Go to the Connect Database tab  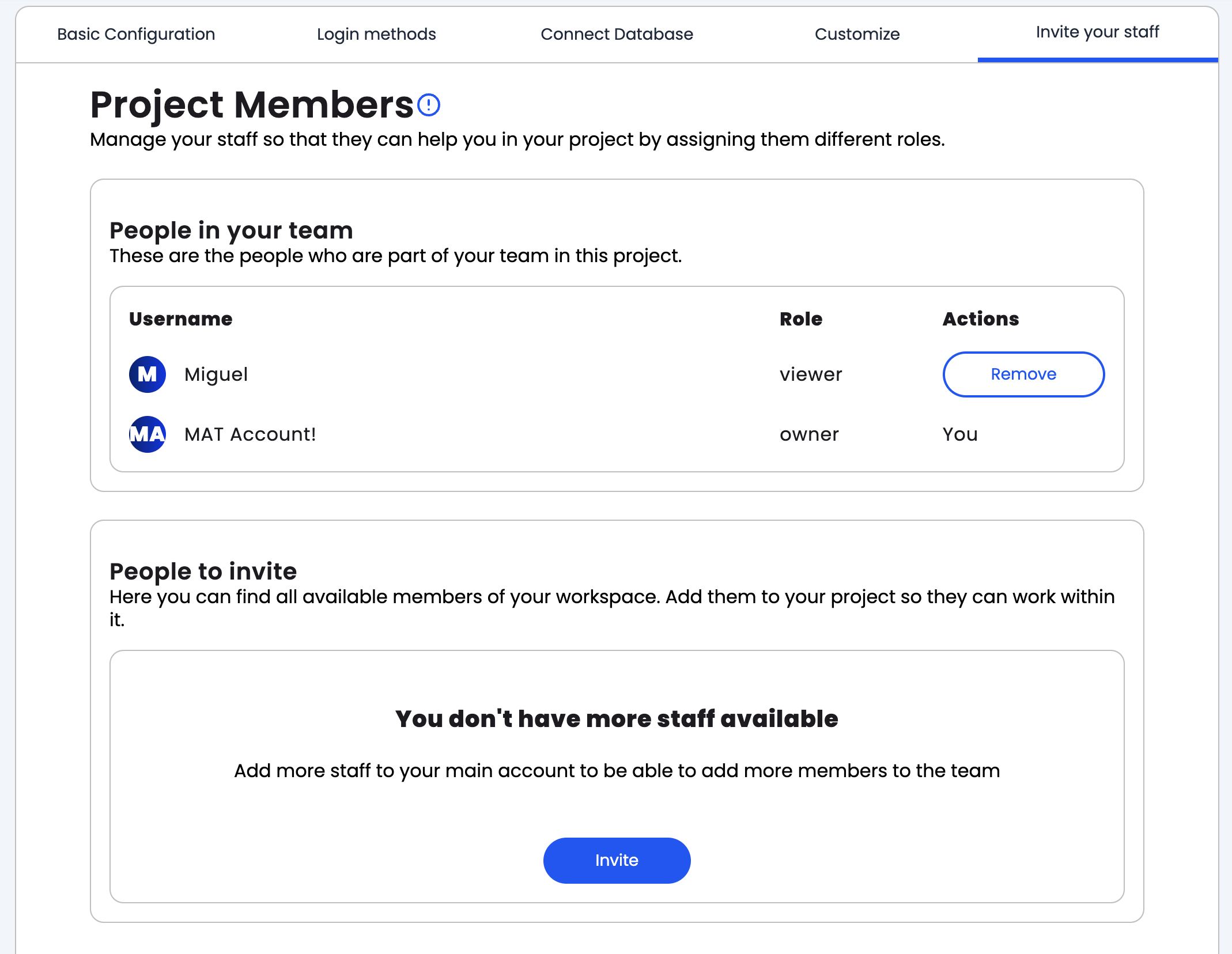[617, 35]
